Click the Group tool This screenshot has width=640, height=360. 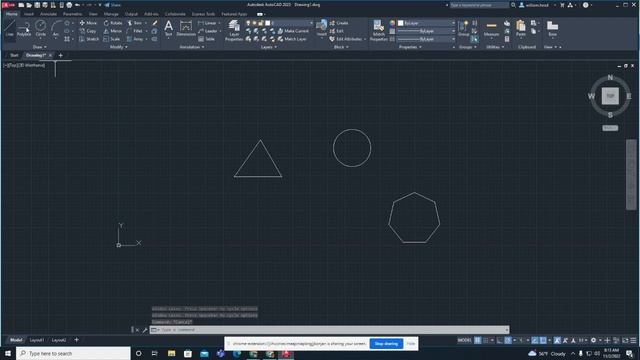463,29
